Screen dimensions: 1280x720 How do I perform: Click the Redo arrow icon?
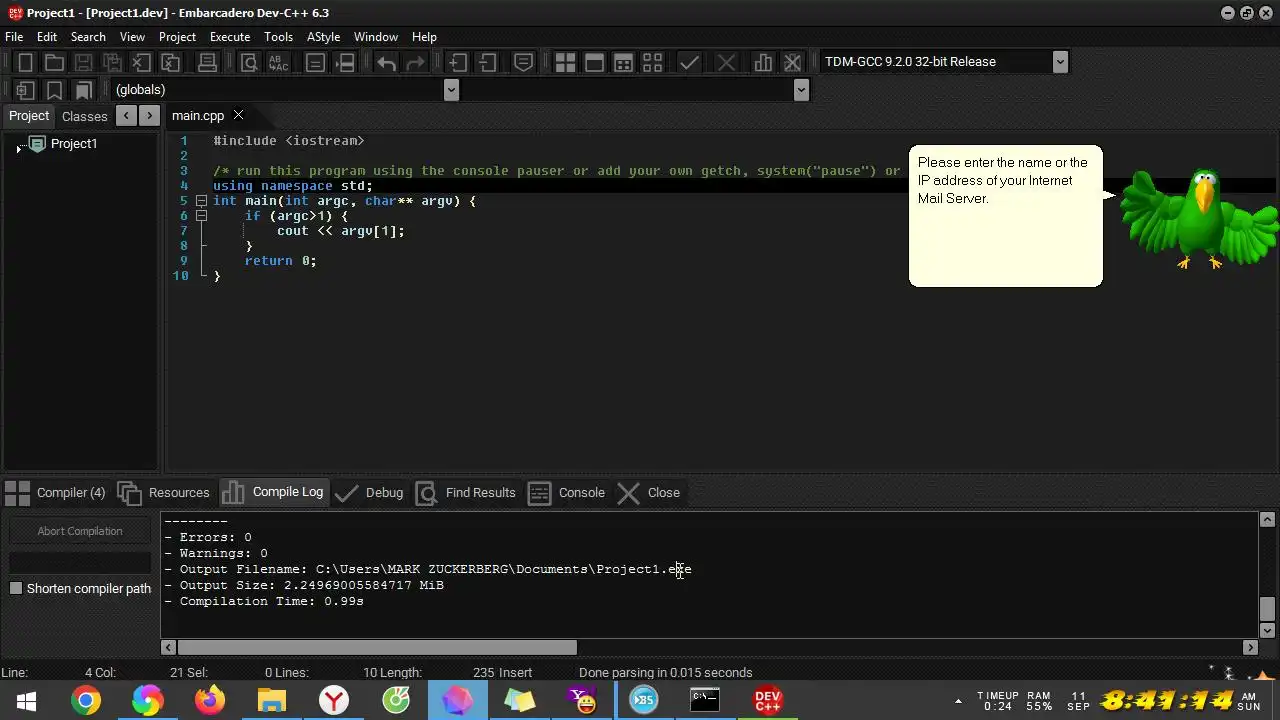pos(415,62)
